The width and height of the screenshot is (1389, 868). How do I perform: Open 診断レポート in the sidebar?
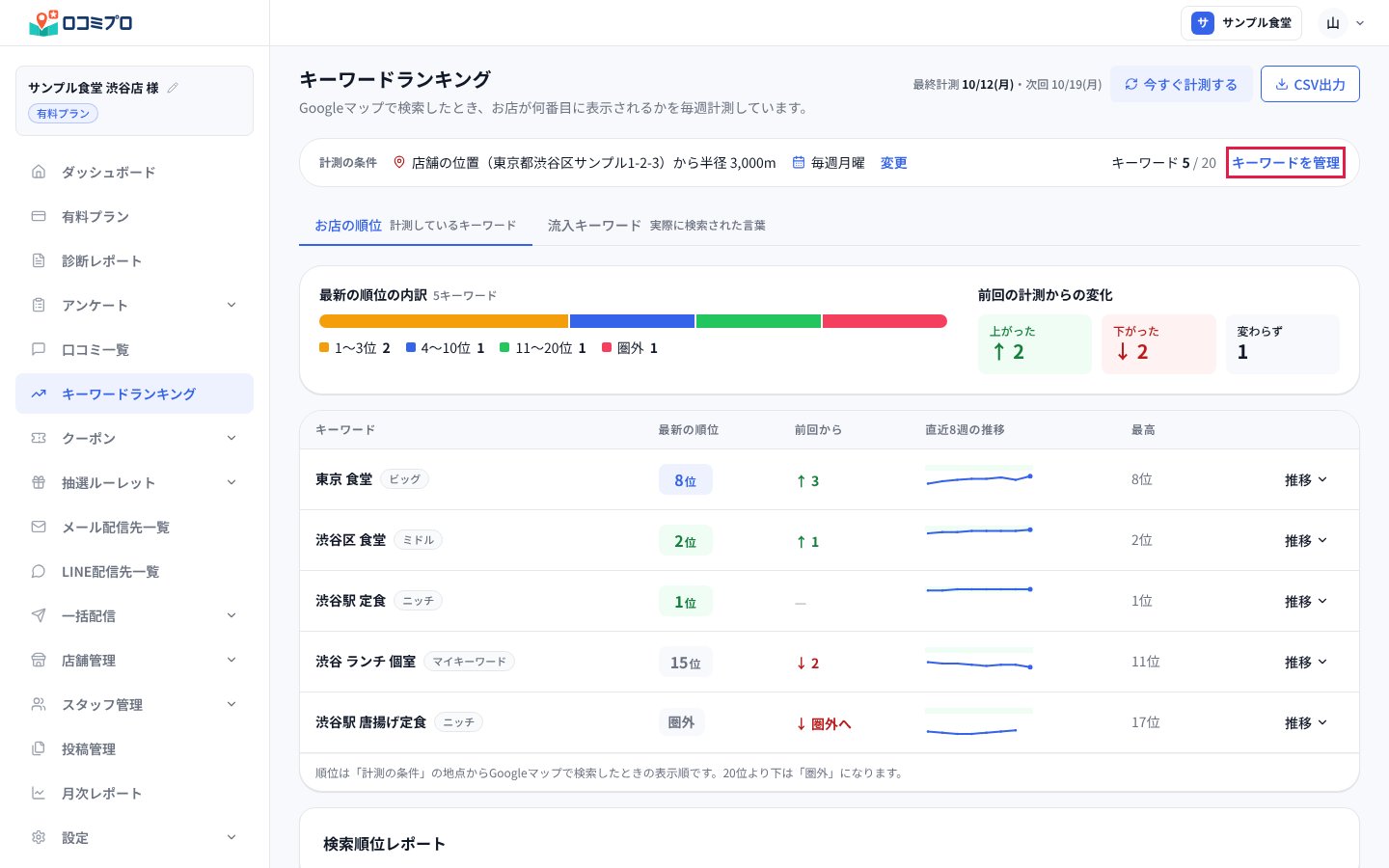tap(134, 260)
